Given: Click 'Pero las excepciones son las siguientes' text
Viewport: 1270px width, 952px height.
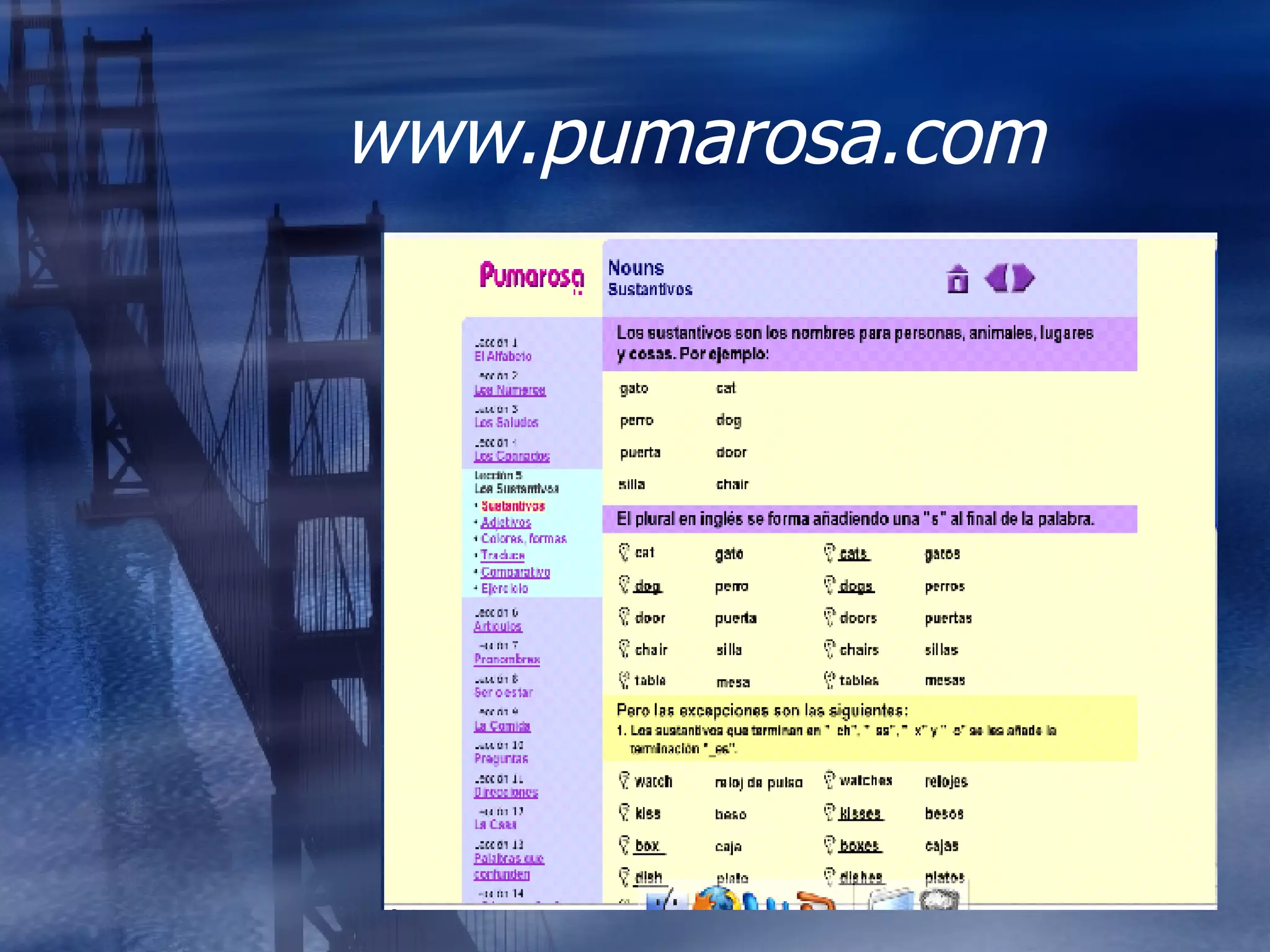Looking at the screenshot, I should (762, 710).
